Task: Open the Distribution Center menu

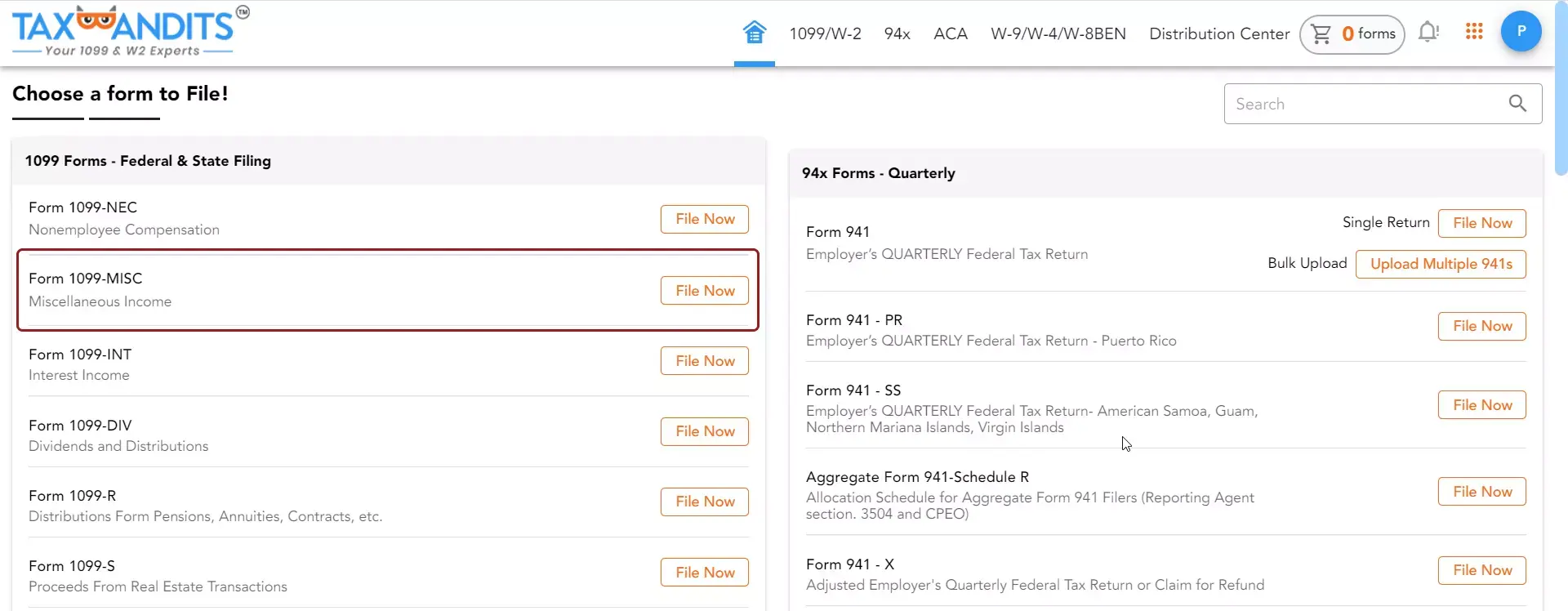Action: click(1219, 33)
